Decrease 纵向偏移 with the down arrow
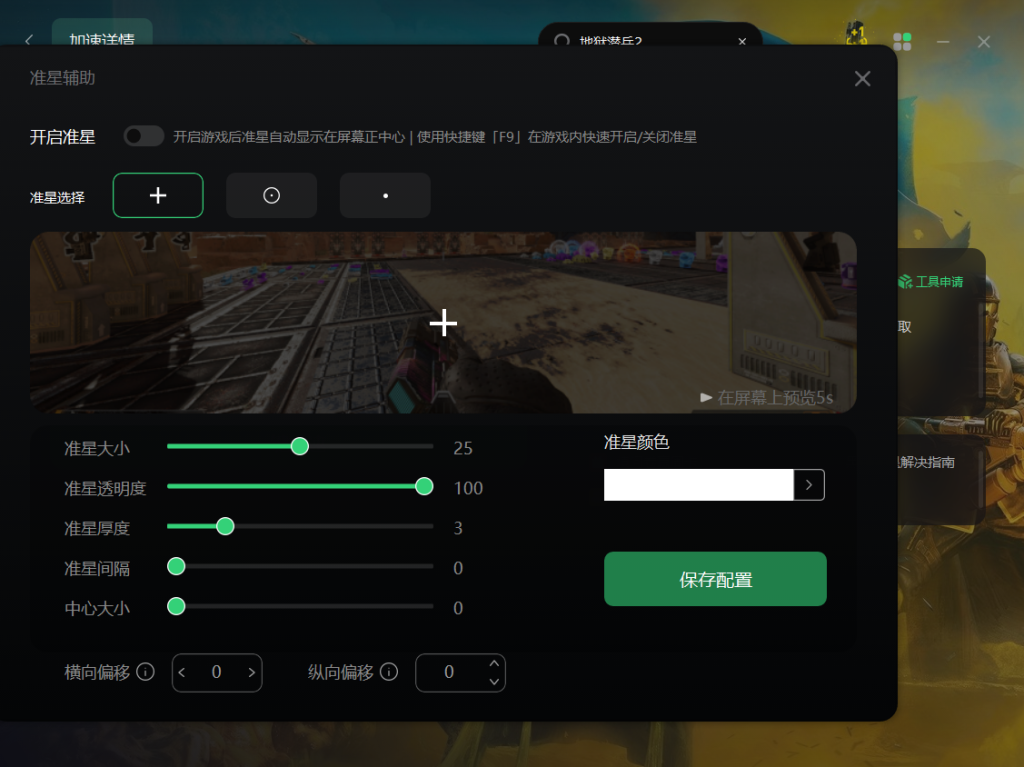 click(493, 682)
